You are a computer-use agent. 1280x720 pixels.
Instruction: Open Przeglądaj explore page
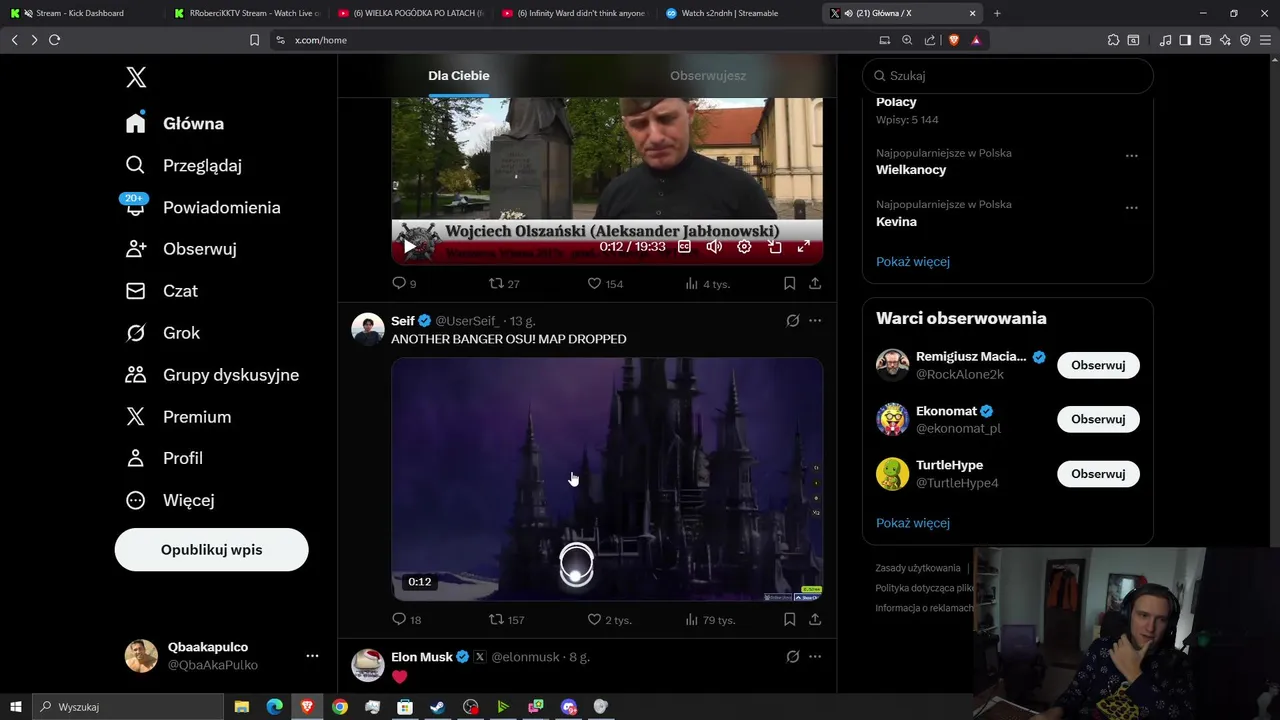pos(184,165)
